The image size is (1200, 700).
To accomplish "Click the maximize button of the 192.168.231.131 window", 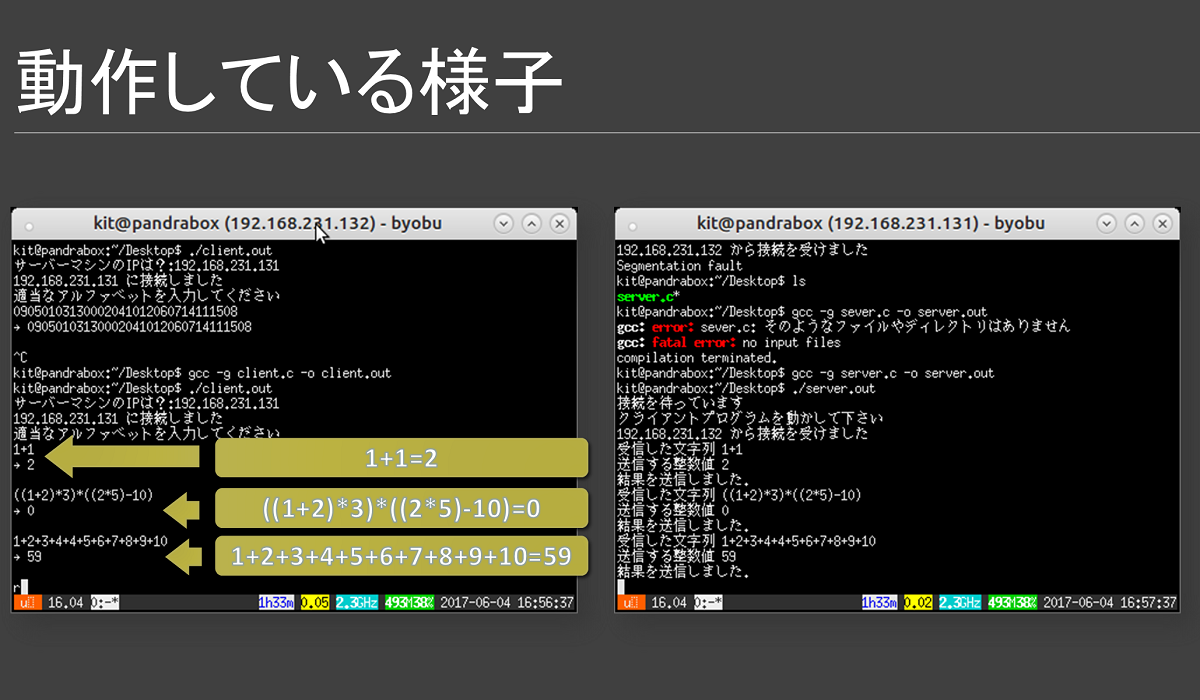I will (1136, 224).
